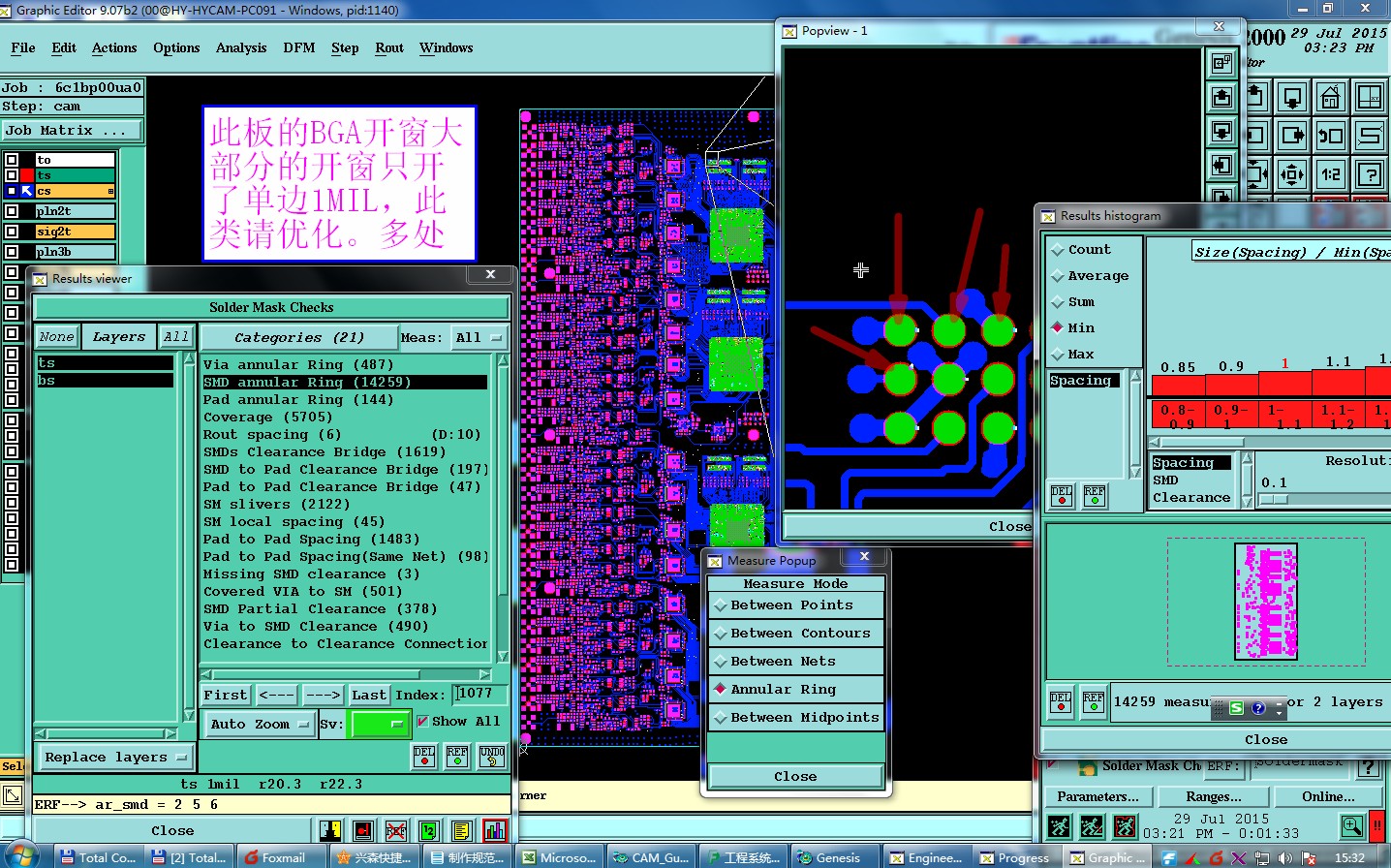The height and width of the screenshot is (868, 1391).
Task: Click the Last result button
Action: click(x=368, y=695)
